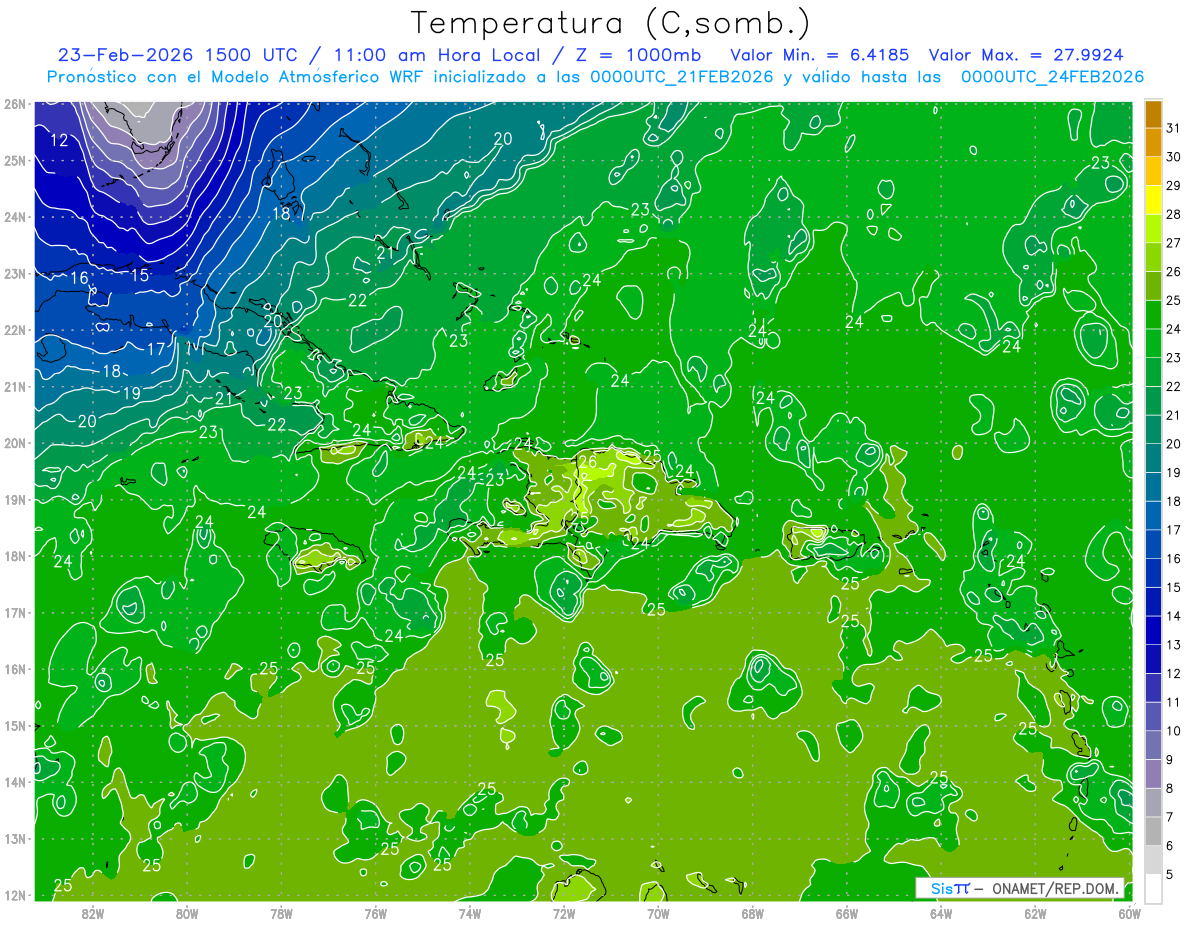Click the 'Temperatura (C,somb.)' map title
The image size is (1200, 927).
click(610, 23)
